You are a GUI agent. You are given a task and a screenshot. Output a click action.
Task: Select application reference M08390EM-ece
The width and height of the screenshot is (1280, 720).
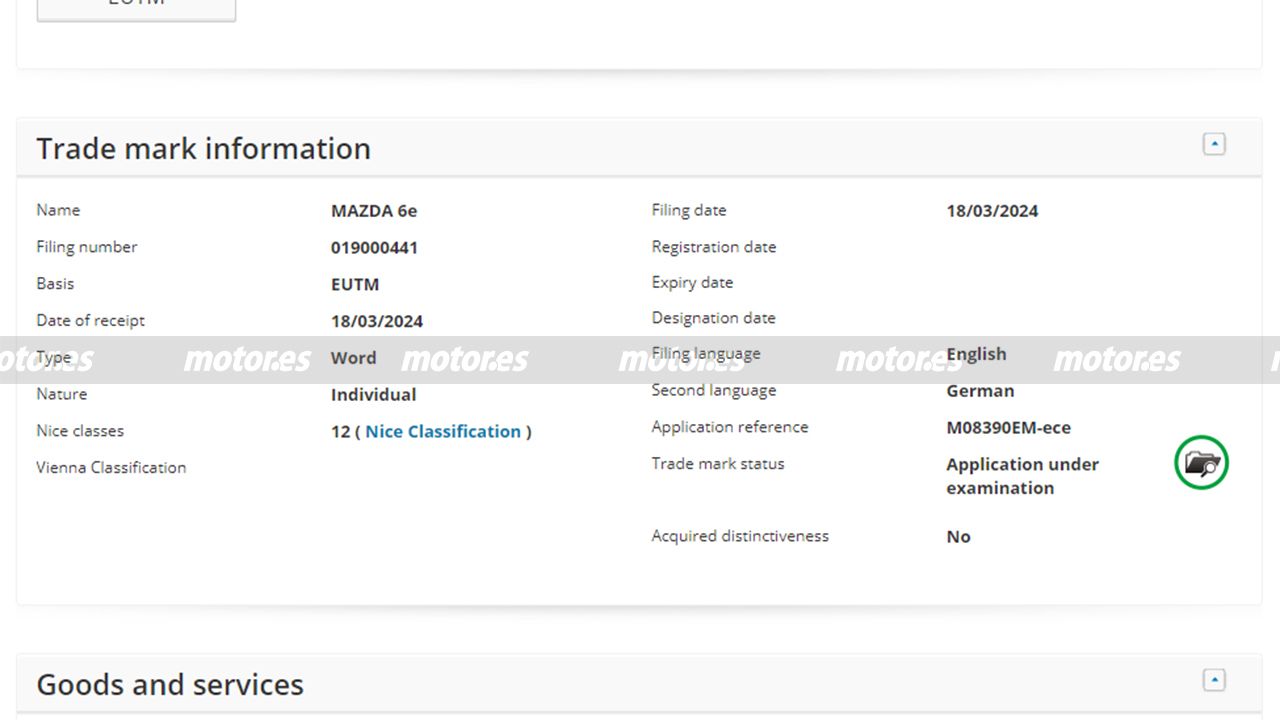coord(1008,428)
